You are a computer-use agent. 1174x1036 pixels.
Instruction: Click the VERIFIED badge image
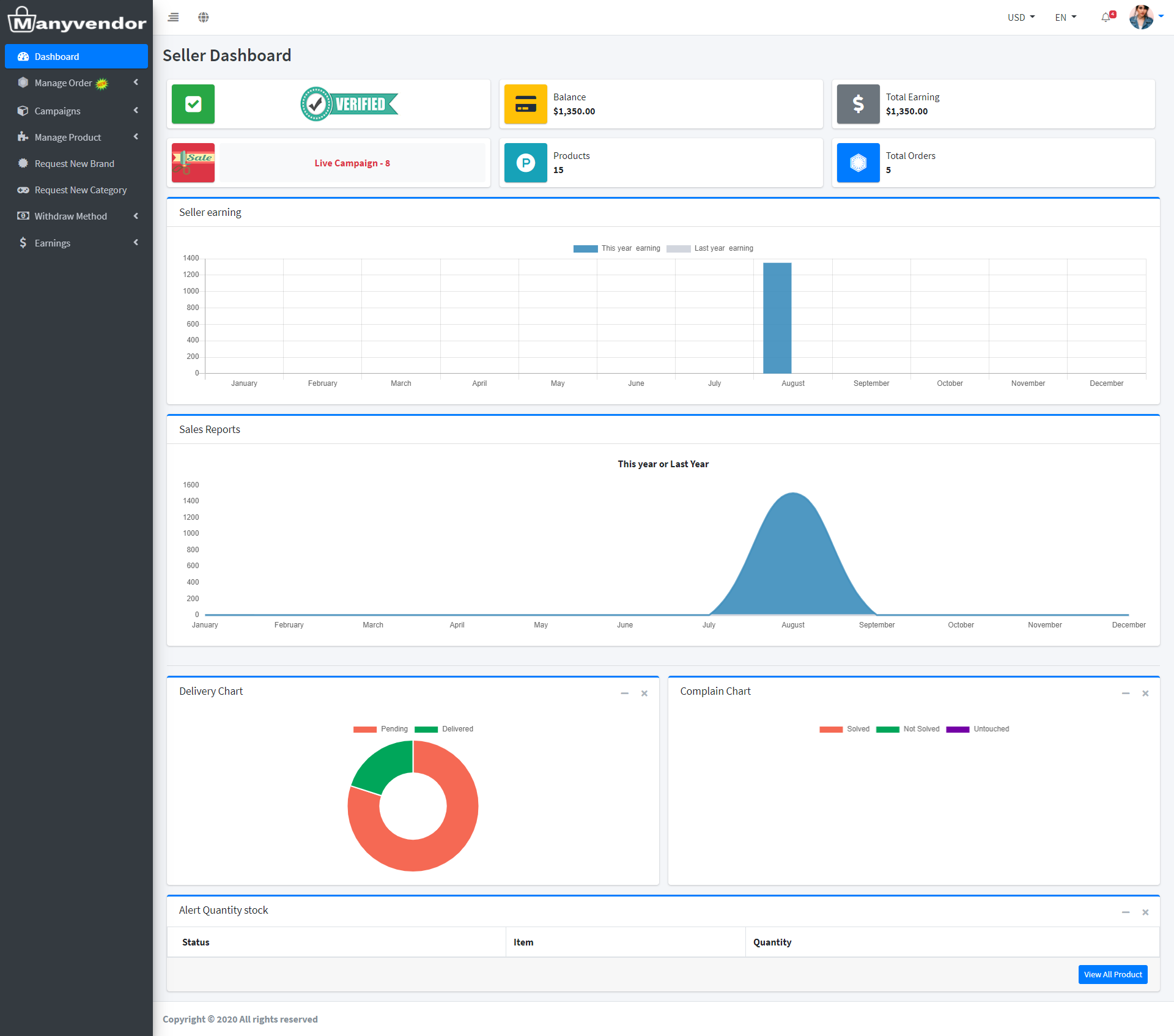tap(349, 104)
